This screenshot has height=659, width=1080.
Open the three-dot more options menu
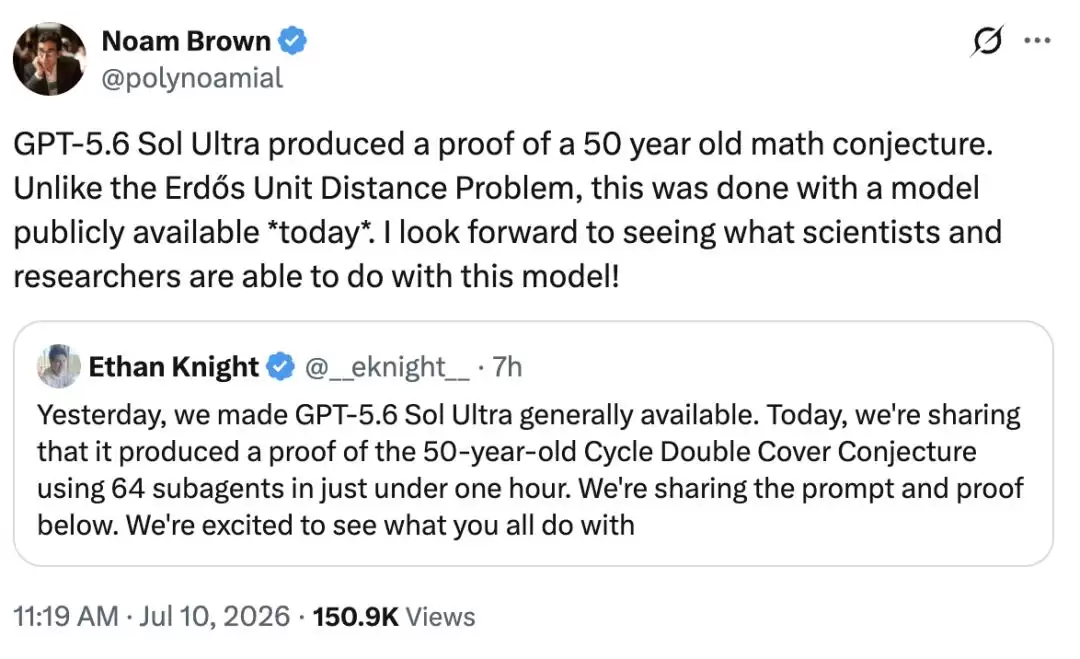click(1037, 41)
